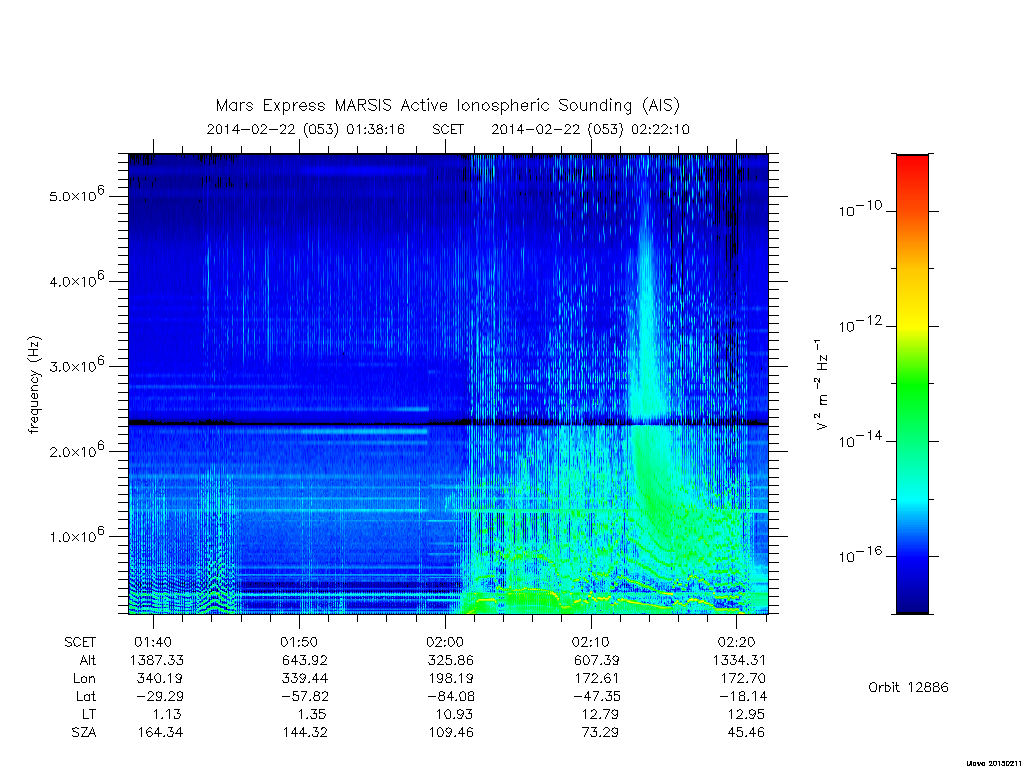The width and height of the screenshot is (1024, 768).
Task: Click the 01:50 SCET time axis label
Action: [299, 642]
